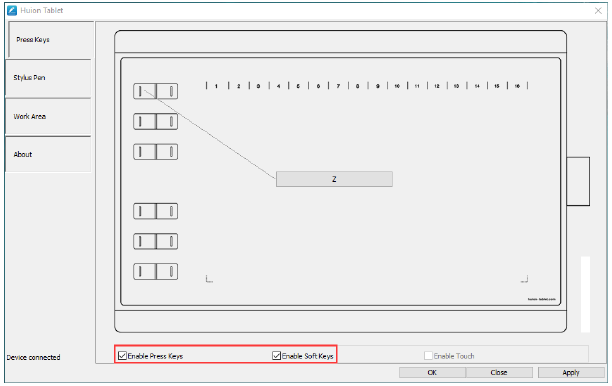Click the OK button
The width and height of the screenshot is (612, 386).
tap(432, 372)
